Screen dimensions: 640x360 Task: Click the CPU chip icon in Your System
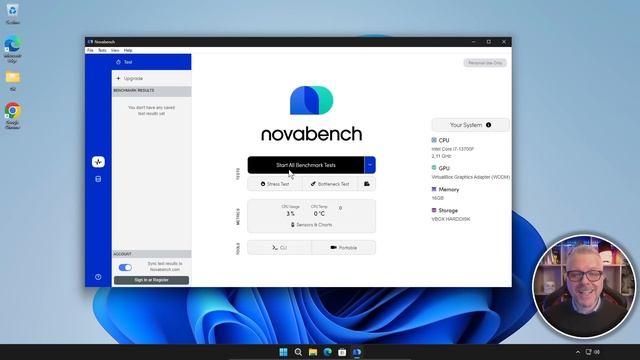tap(434, 140)
